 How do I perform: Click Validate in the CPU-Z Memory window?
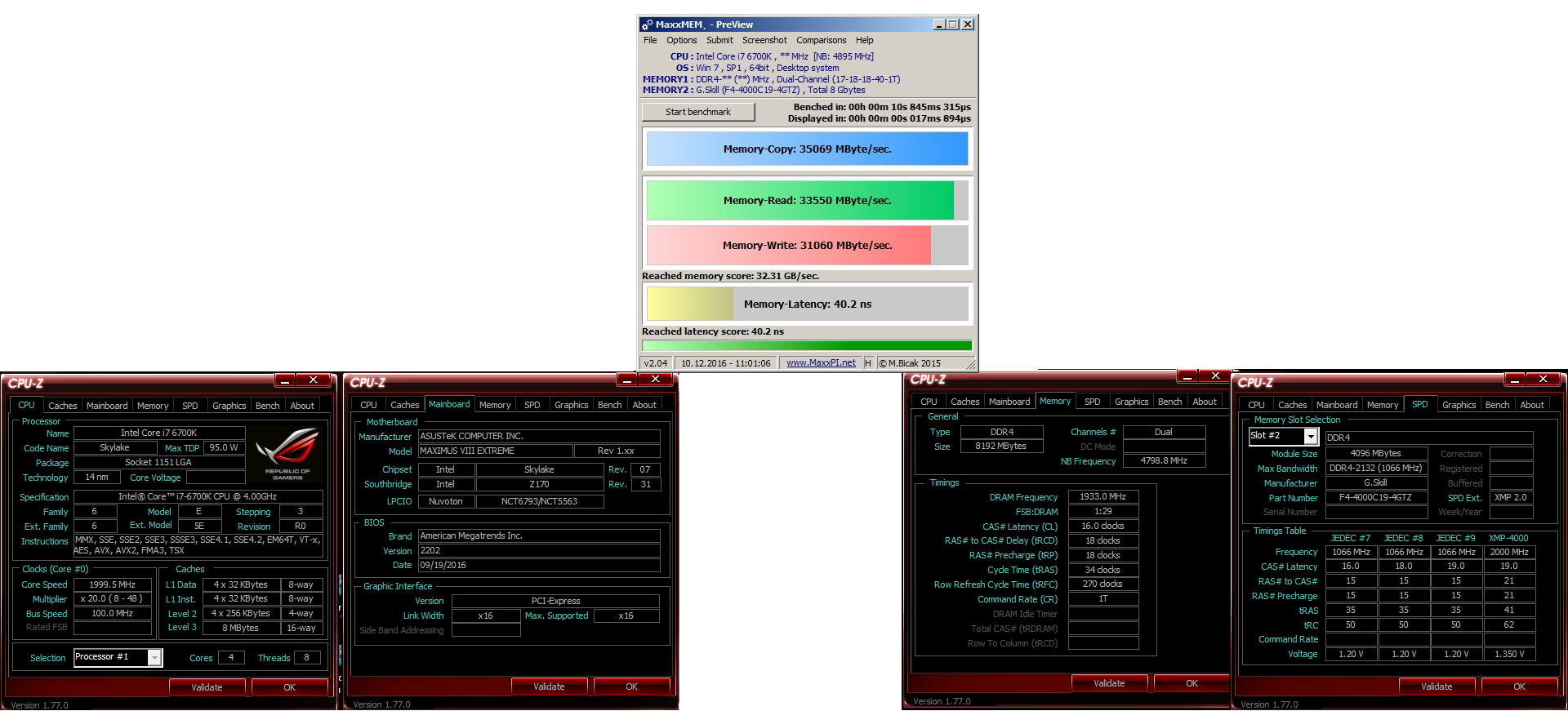(1109, 683)
